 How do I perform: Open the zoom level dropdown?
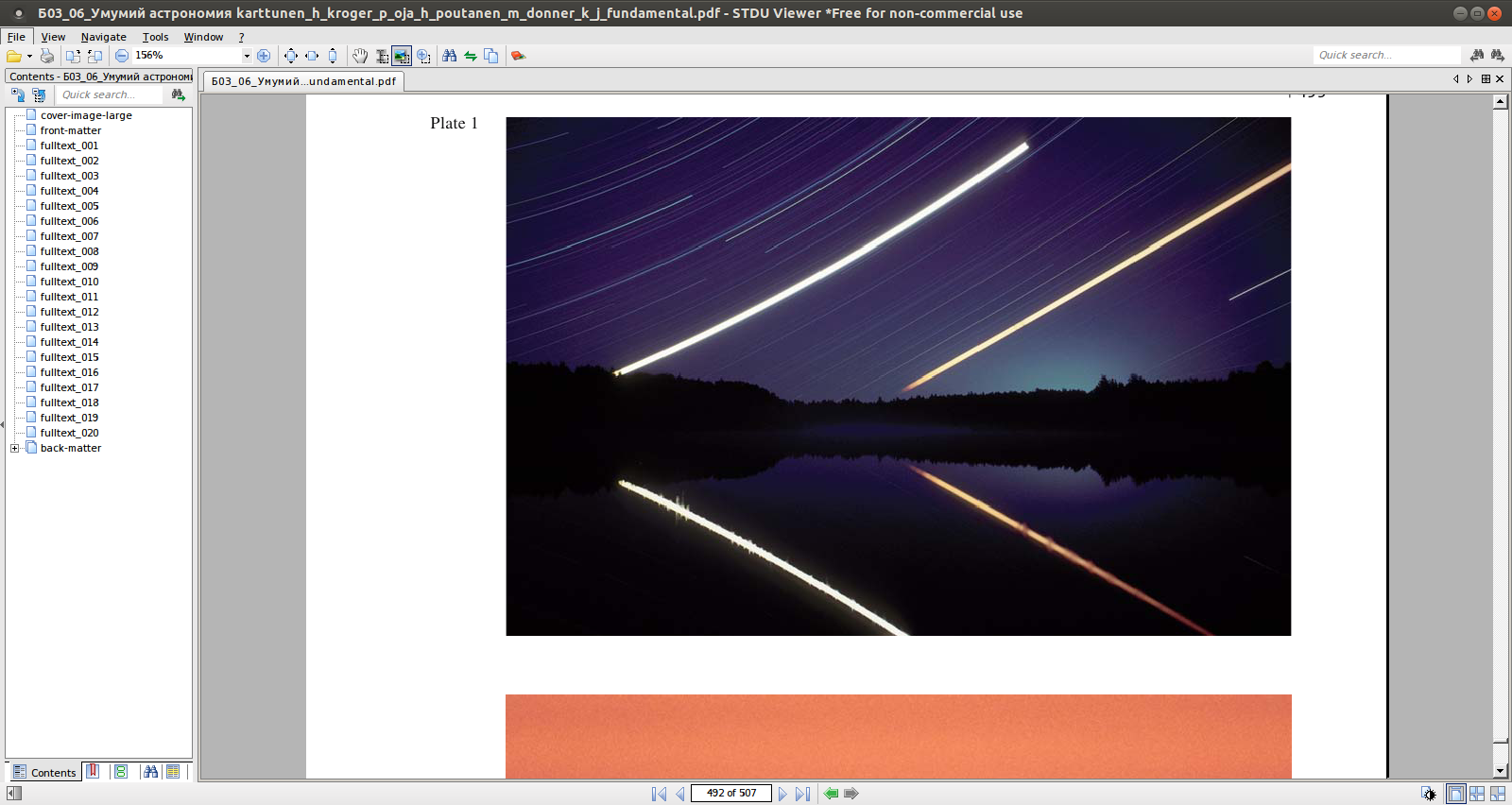click(x=247, y=56)
